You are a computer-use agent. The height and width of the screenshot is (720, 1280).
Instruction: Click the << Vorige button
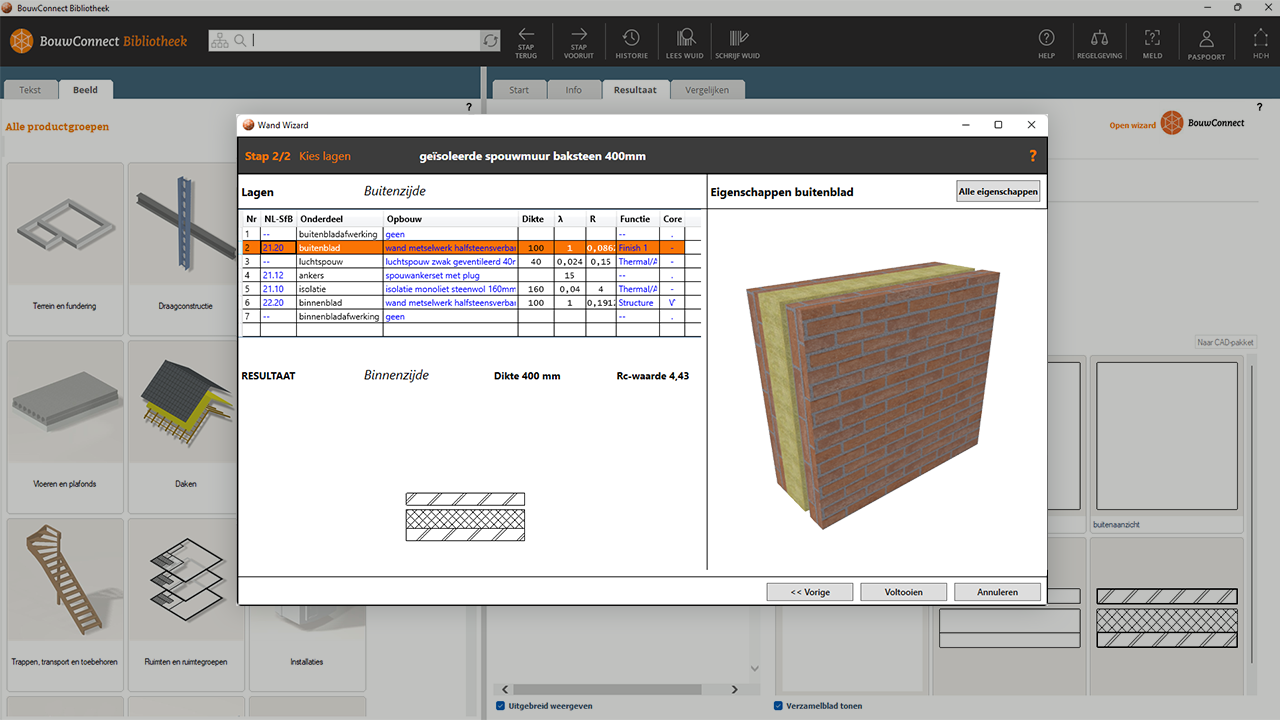coord(810,592)
